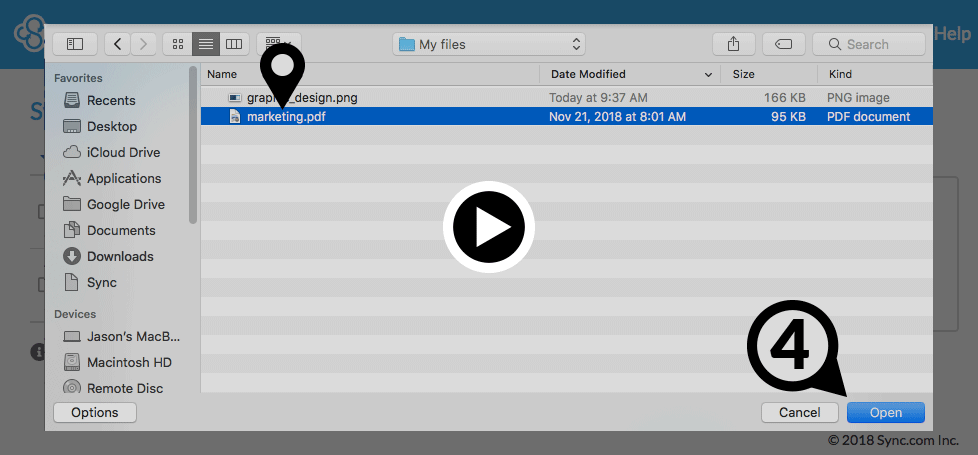This screenshot has width=978, height=455.
Task: Click the Cancel button
Action: (799, 412)
